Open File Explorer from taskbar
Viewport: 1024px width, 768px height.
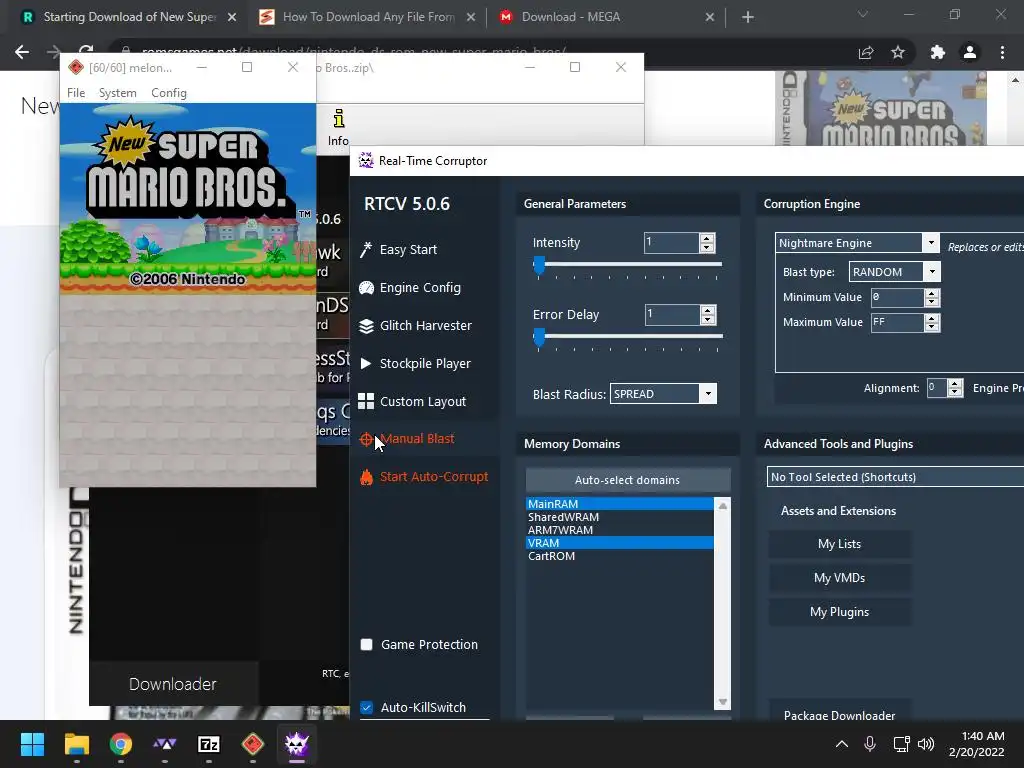[x=76, y=744]
